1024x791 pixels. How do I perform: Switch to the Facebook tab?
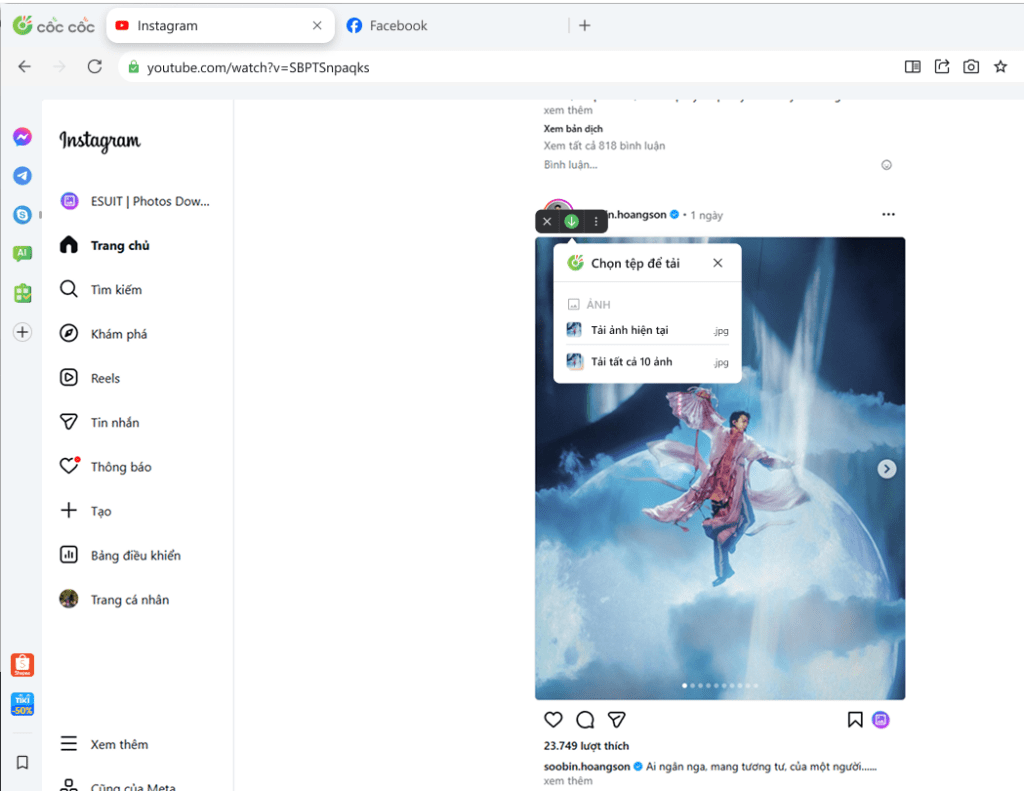[398, 26]
